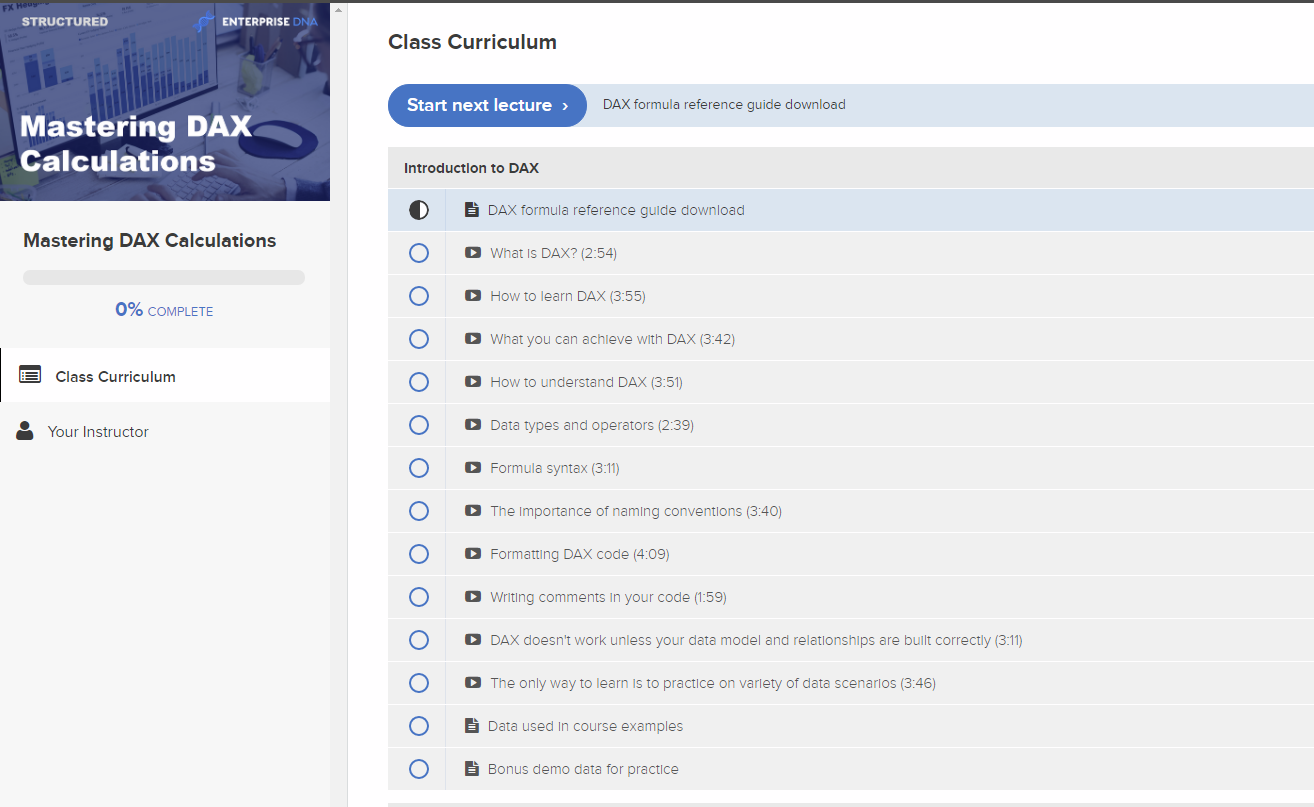Click video icon beside 'Formatting DAX code'
This screenshot has height=807, width=1314.
[x=473, y=554]
